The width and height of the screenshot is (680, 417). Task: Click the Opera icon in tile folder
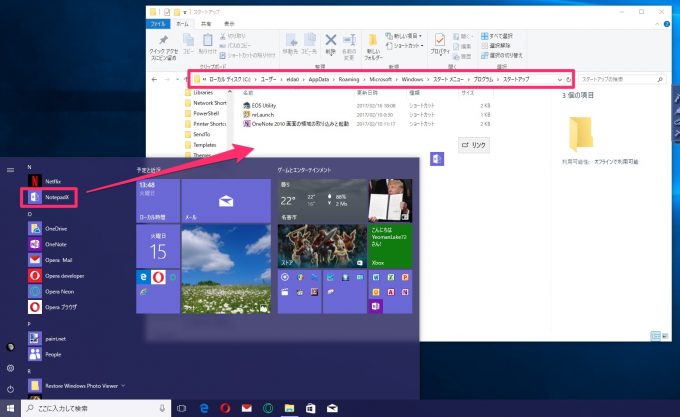click(x=158, y=277)
